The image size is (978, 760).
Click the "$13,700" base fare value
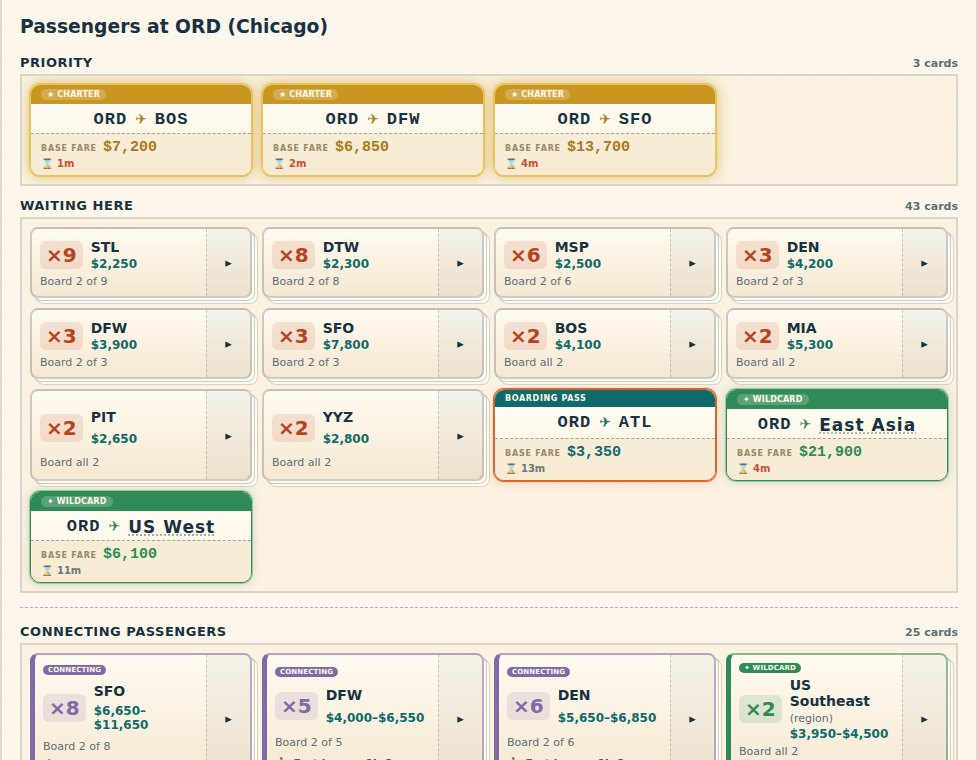pos(598,147)
